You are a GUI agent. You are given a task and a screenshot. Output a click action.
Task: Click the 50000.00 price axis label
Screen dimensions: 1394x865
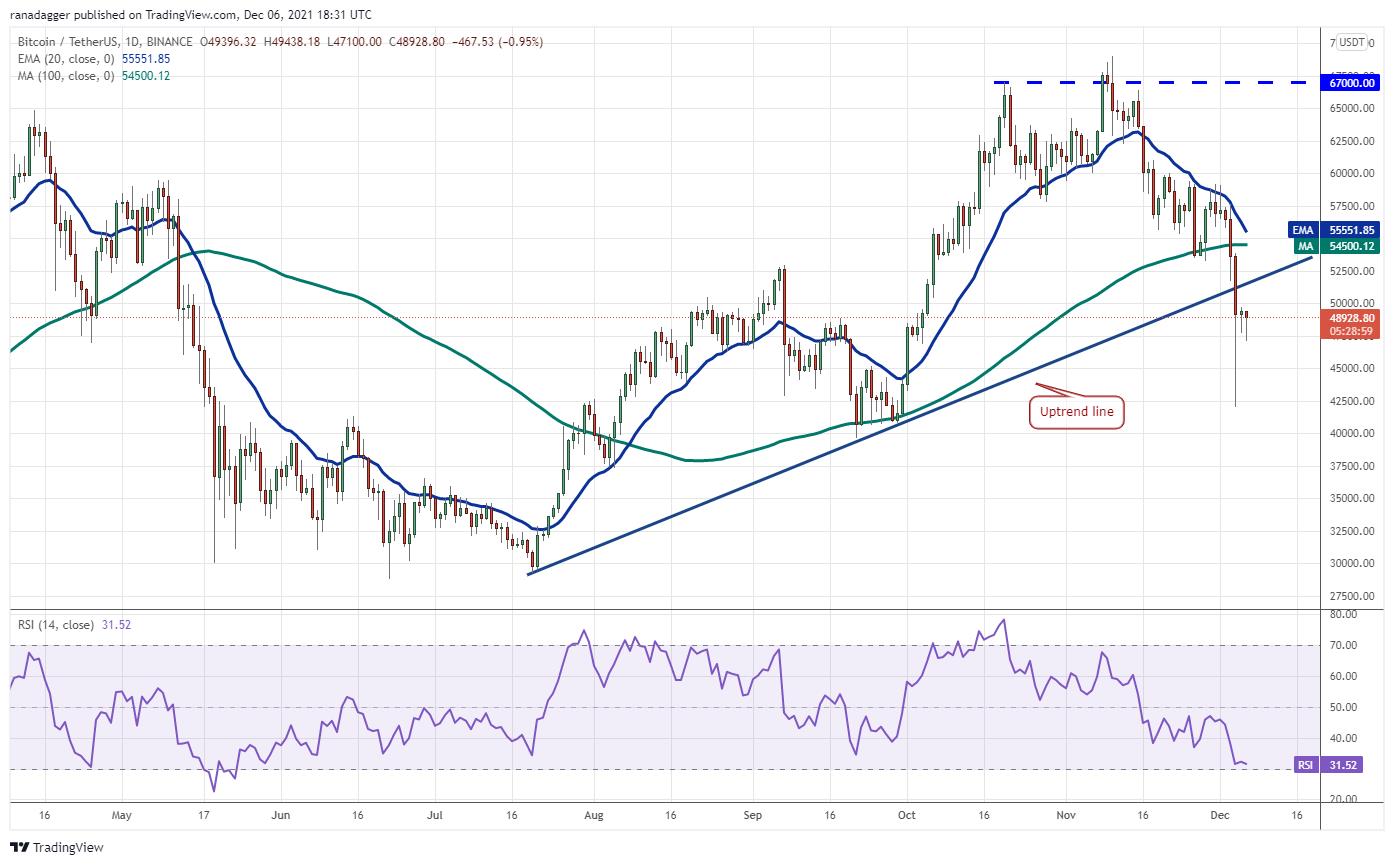point(1352,303)
